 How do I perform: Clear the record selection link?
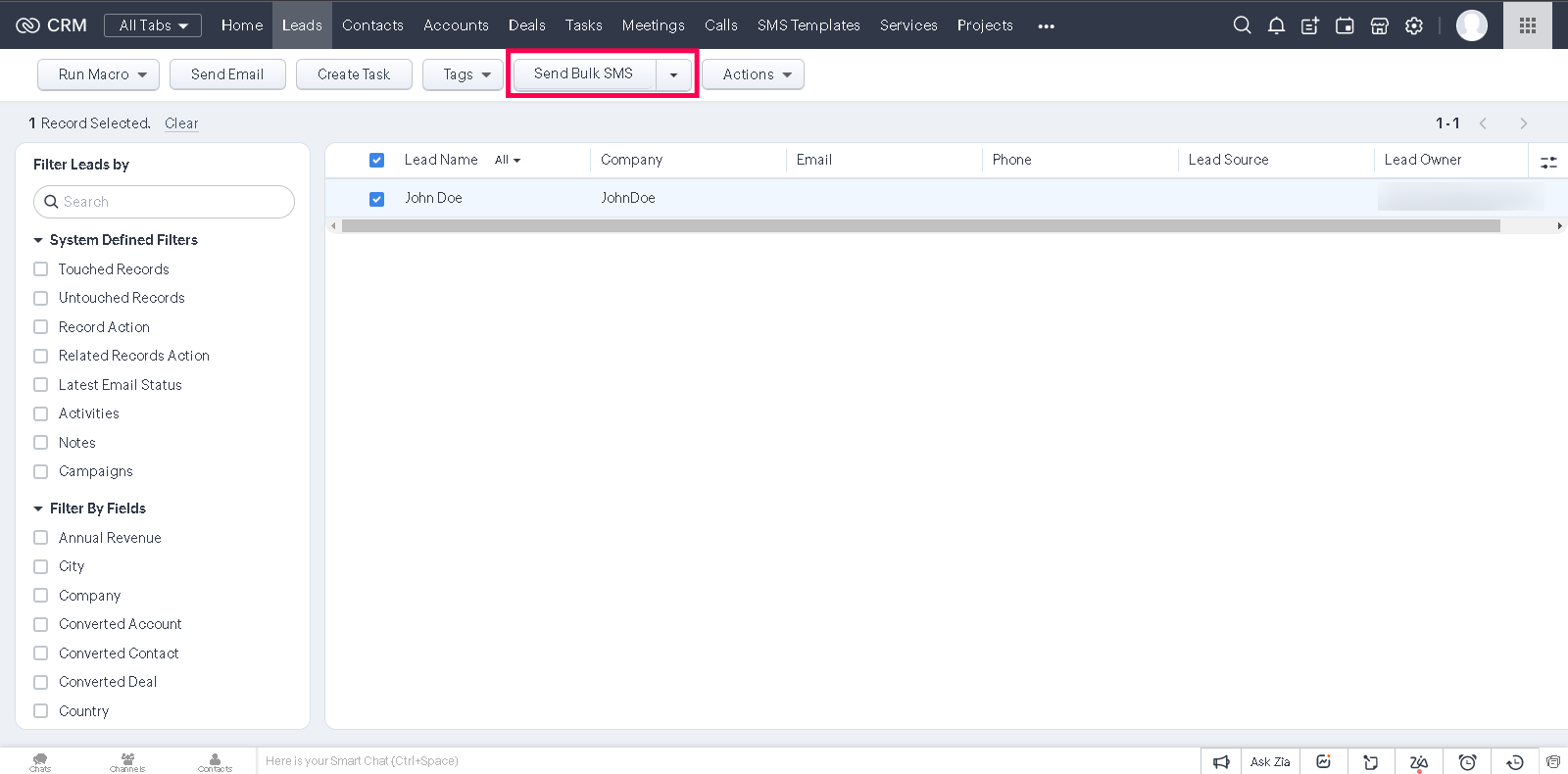point(181,123)
